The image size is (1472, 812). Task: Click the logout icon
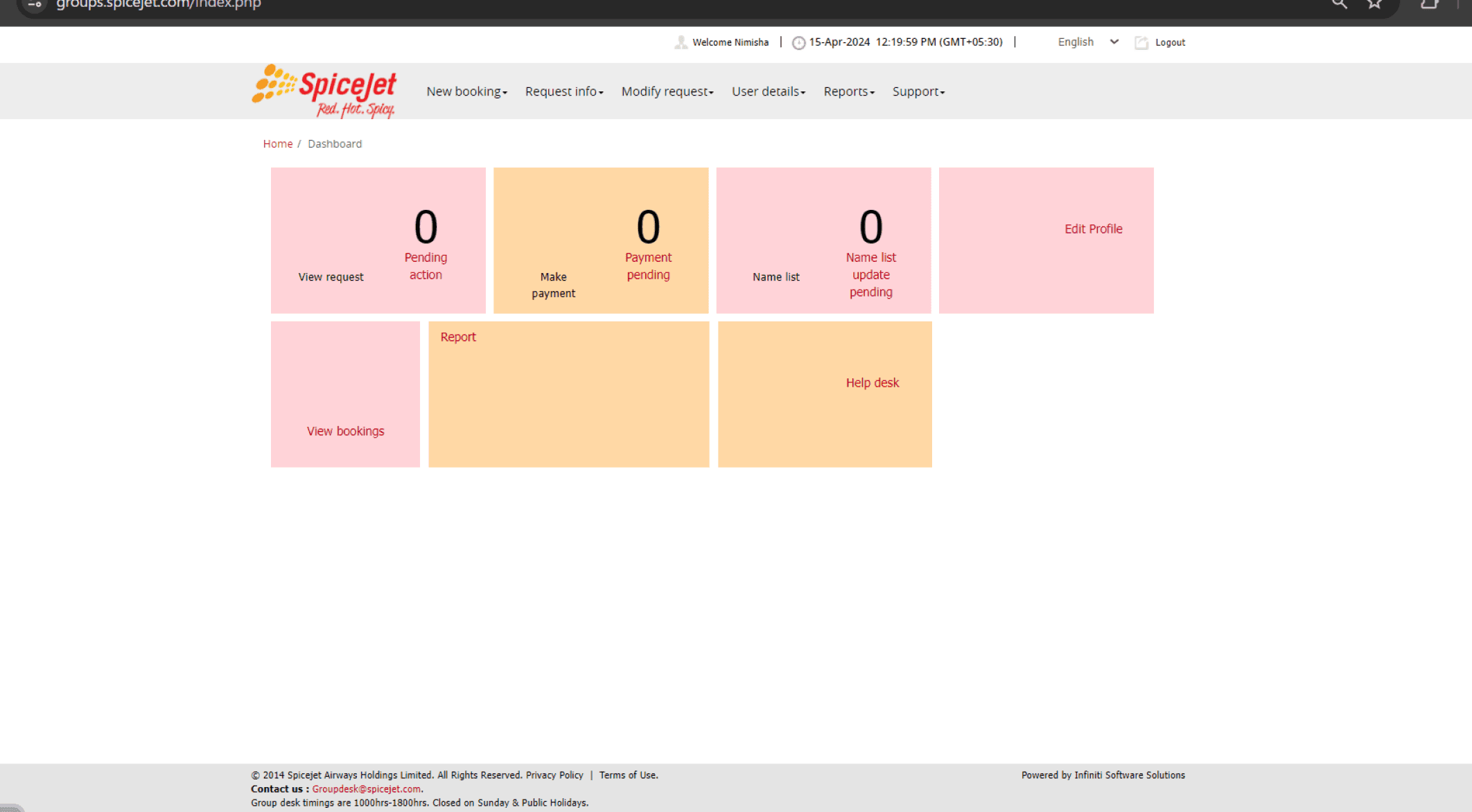(1141, 43)
